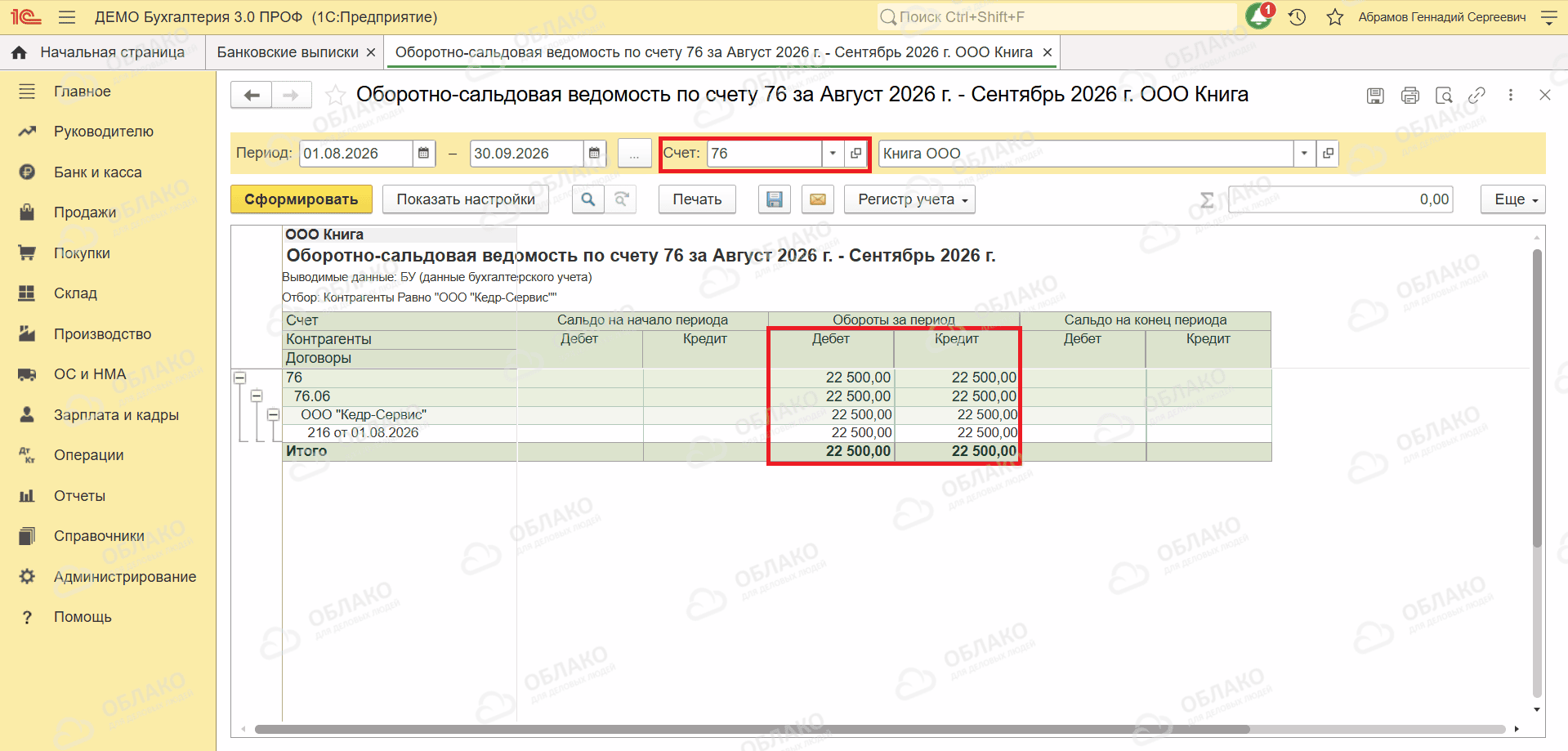Collapse the 76.06 subaccount group
This screenshot has width=1568, height=751.
coord(257,396)
